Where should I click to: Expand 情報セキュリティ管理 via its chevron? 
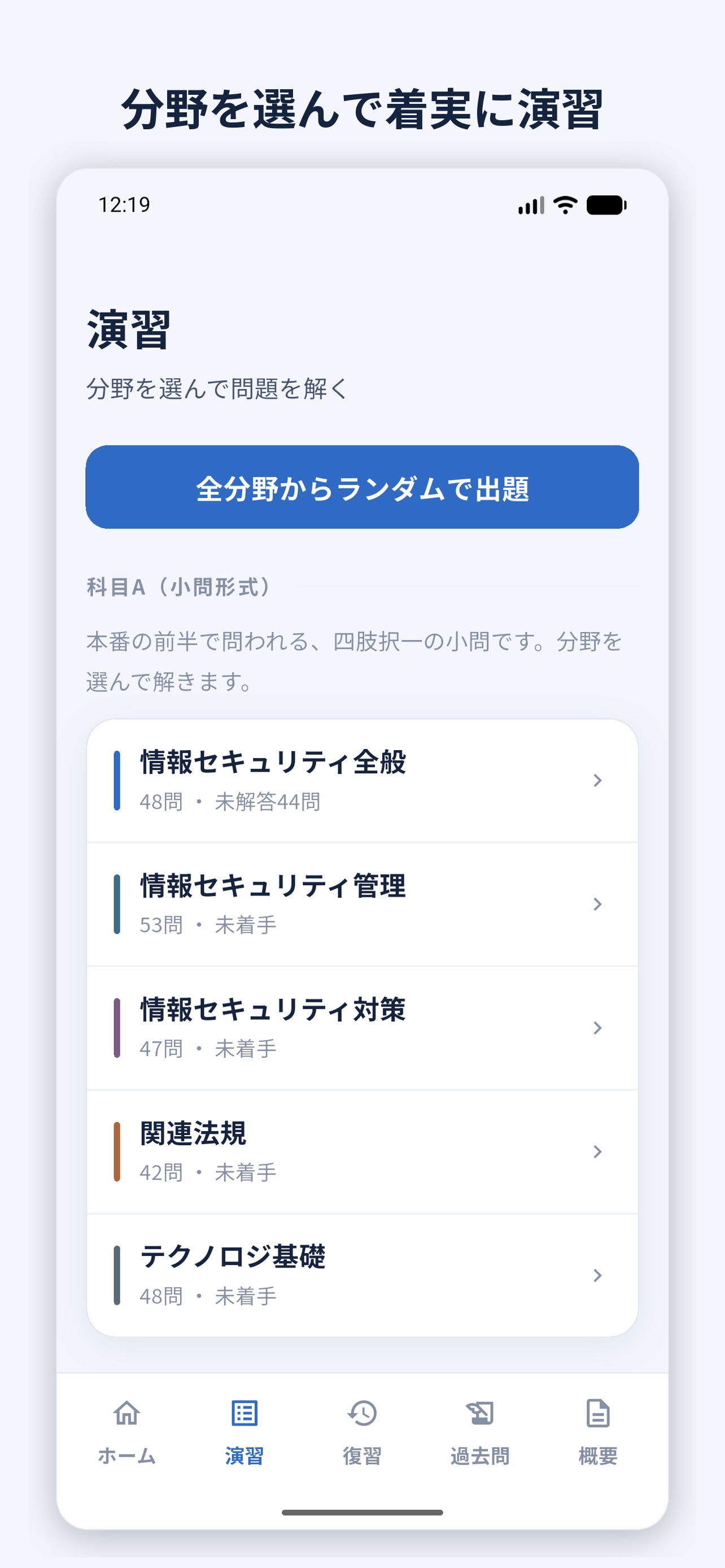pyautogui.click(x=598, y=904)
